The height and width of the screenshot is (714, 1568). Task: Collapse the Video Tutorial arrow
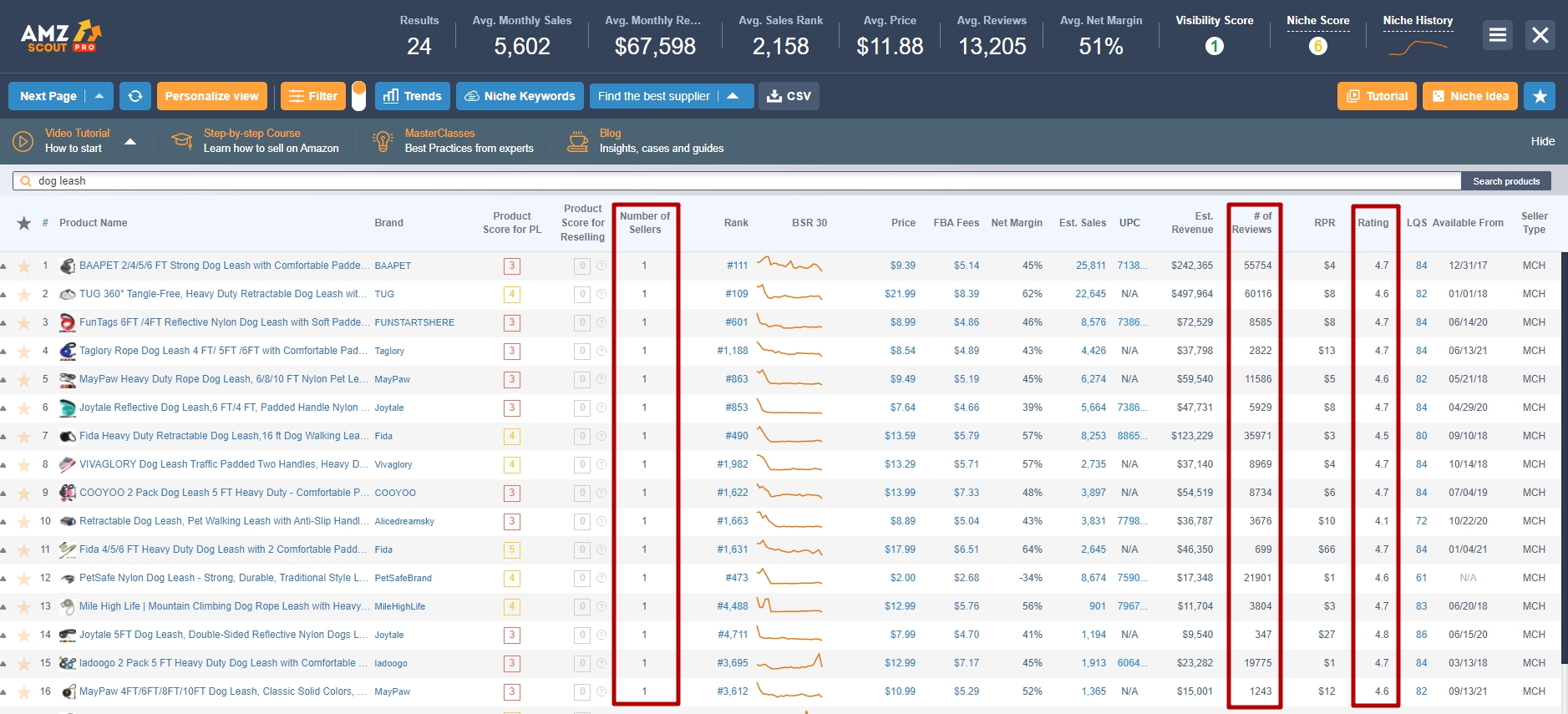pos(130,141)
